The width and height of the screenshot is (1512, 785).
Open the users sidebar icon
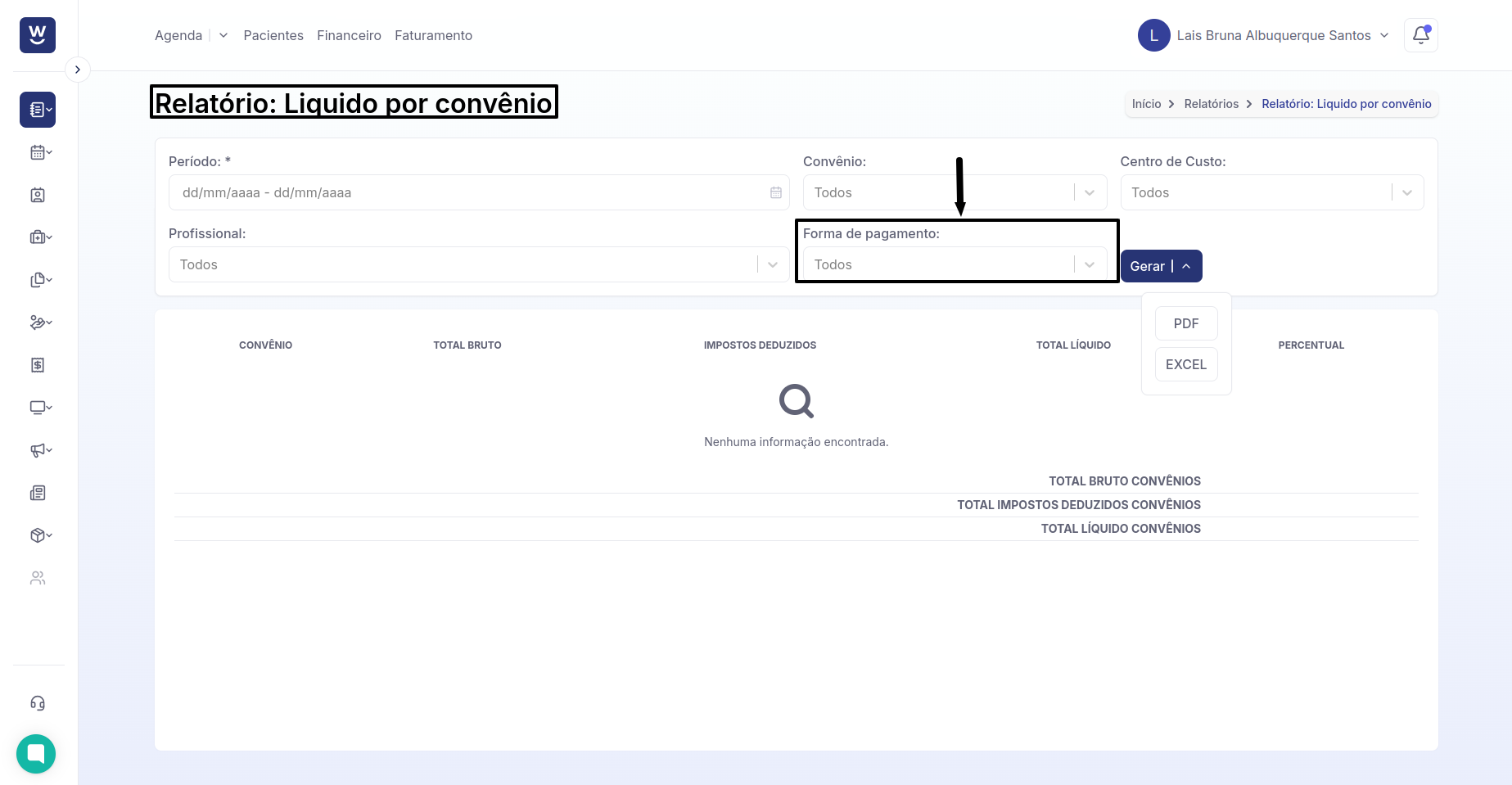(38, 578)
